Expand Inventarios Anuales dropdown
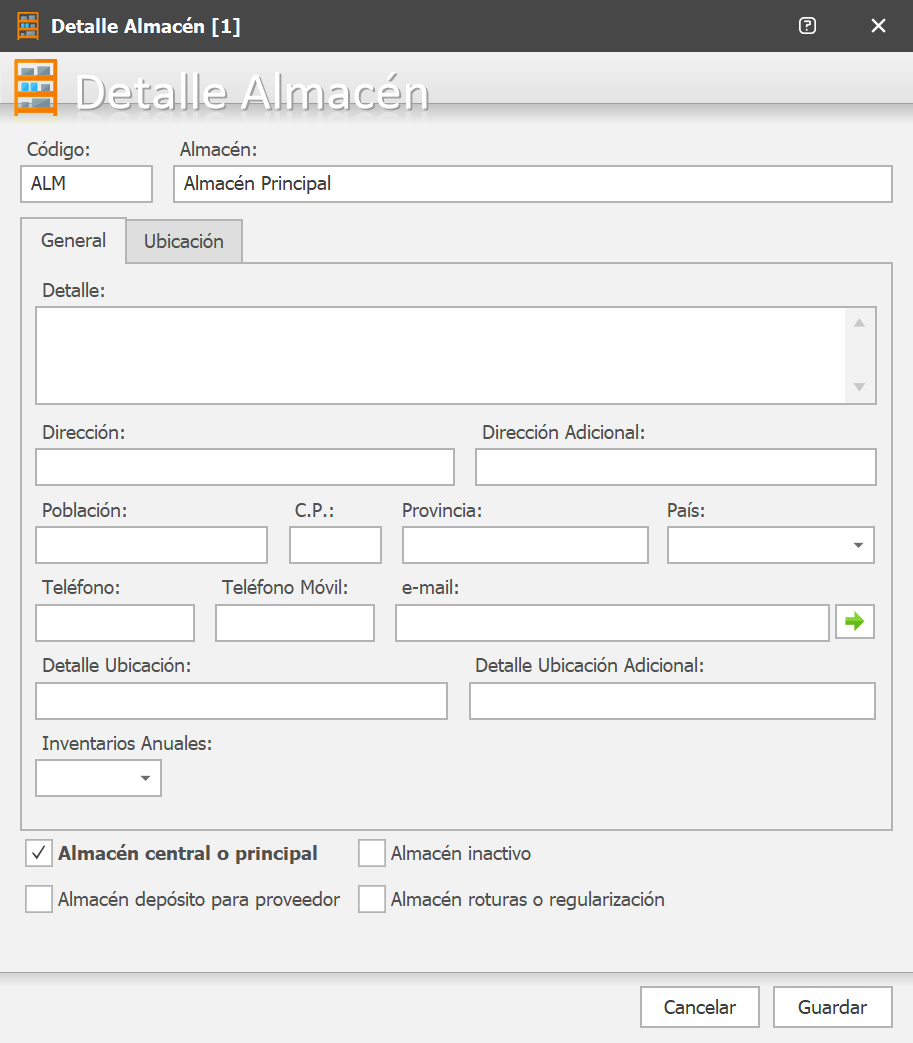This screenshot has height=1043, width=913. coord(146,778)
